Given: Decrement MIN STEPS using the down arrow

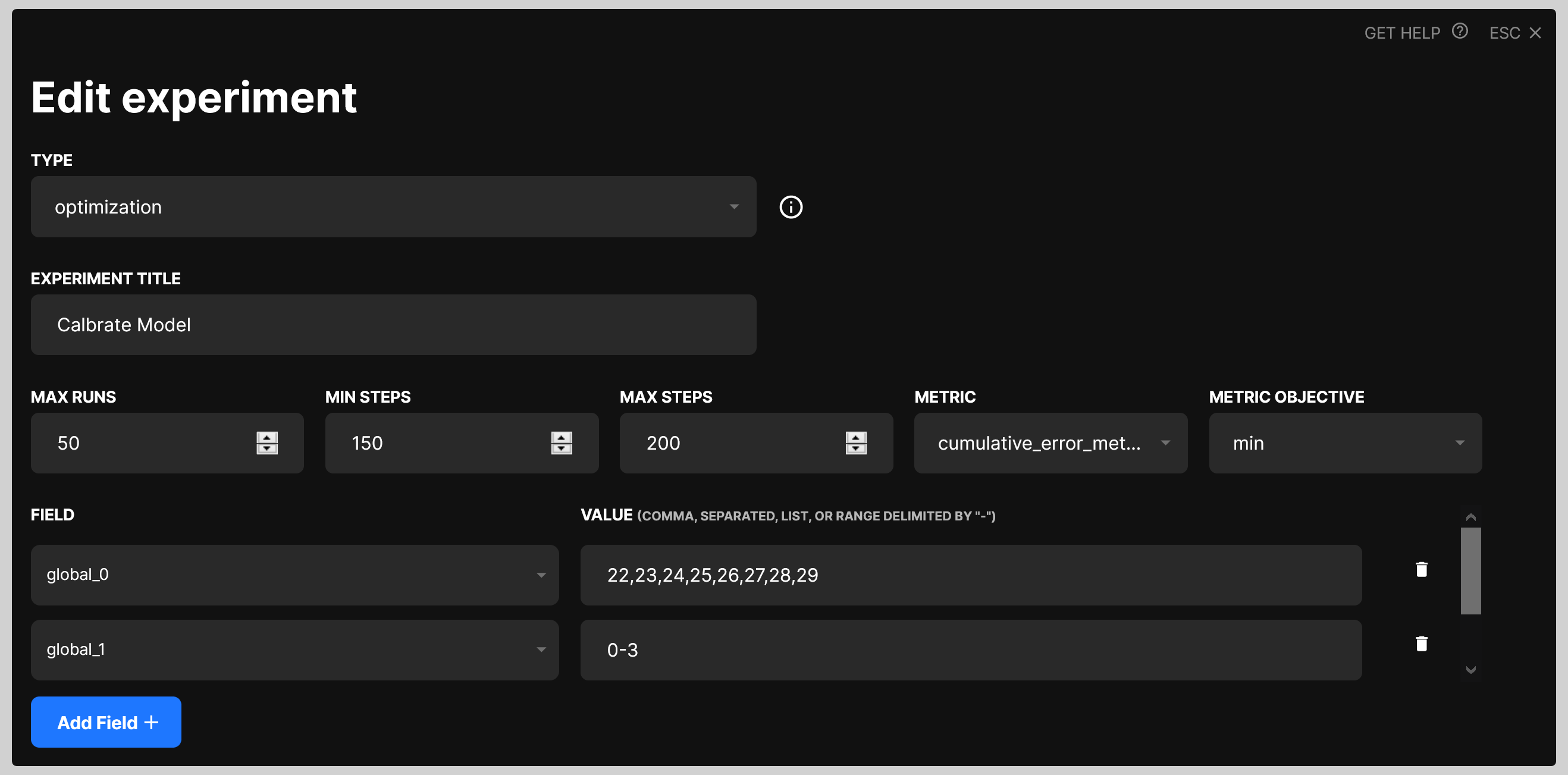Looking at the screenshot, I should point(562,449).
